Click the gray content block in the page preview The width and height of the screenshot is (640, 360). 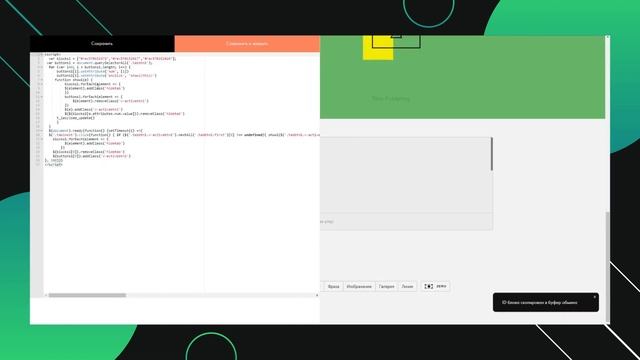pyautogui.click(x=406, y=184)
